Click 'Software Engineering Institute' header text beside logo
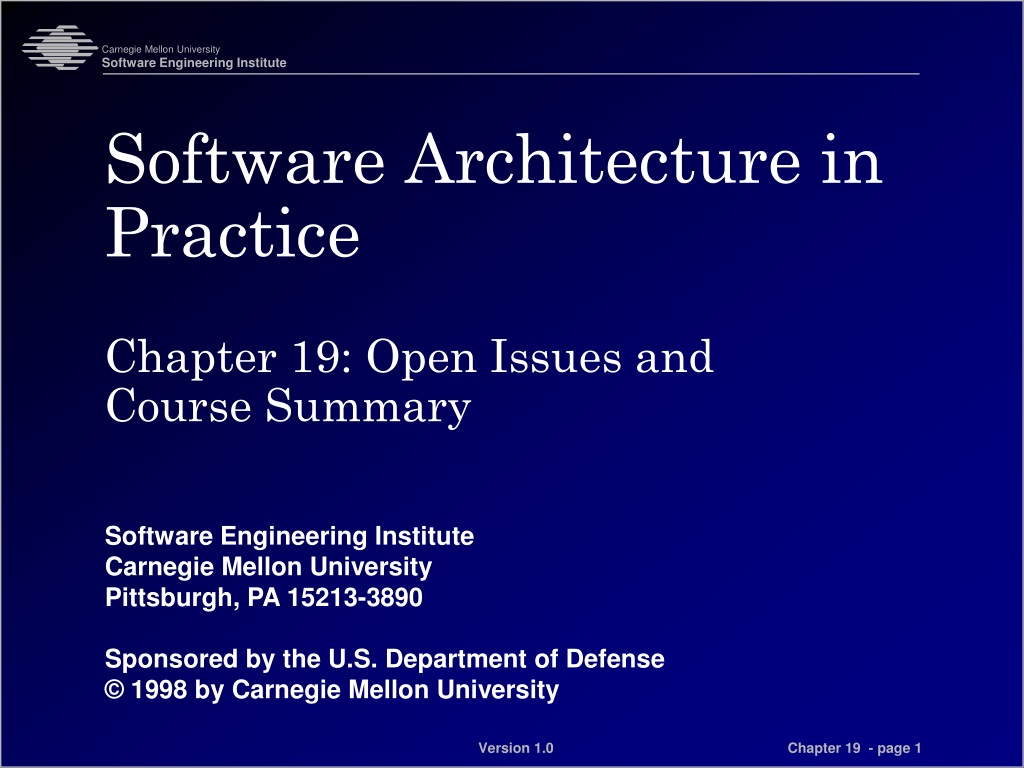The image size is (1024, 768). click(x=194, y=63)
